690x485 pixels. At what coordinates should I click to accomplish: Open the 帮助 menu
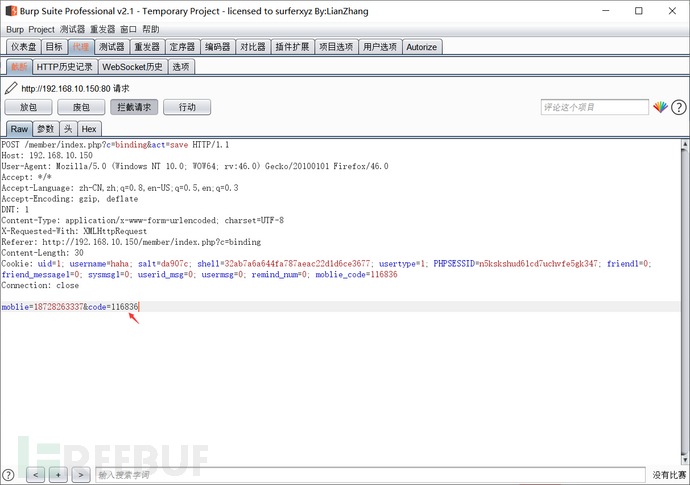tap(150, 29)
